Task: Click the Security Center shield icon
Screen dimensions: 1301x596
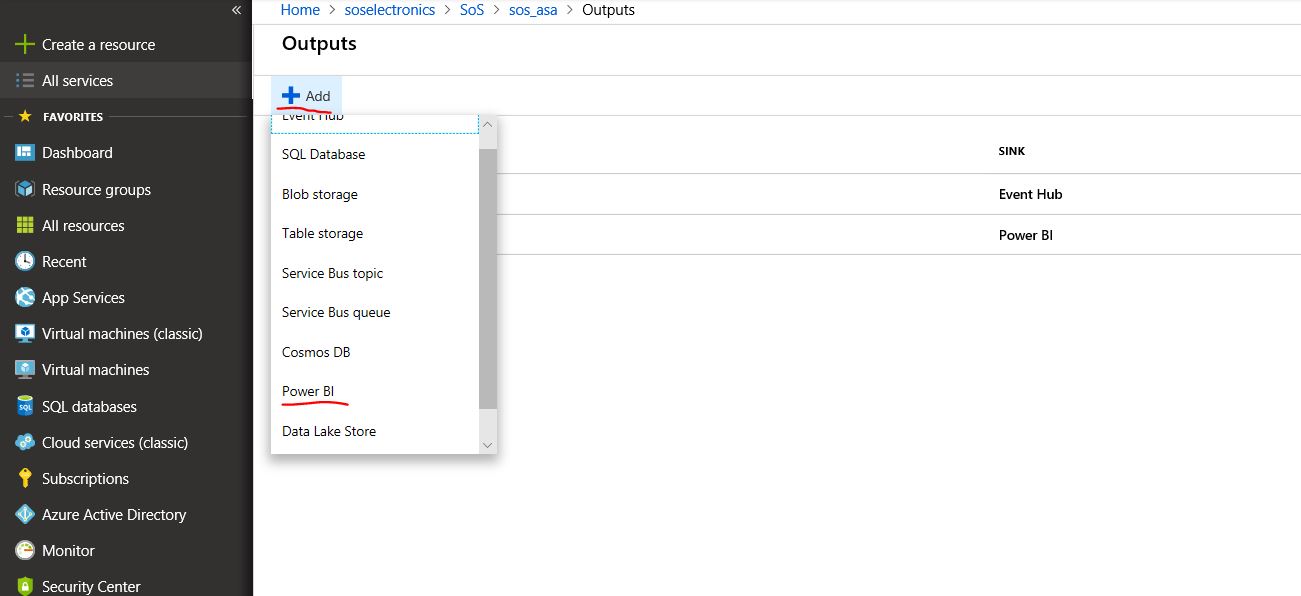Action: pos(25,586)
